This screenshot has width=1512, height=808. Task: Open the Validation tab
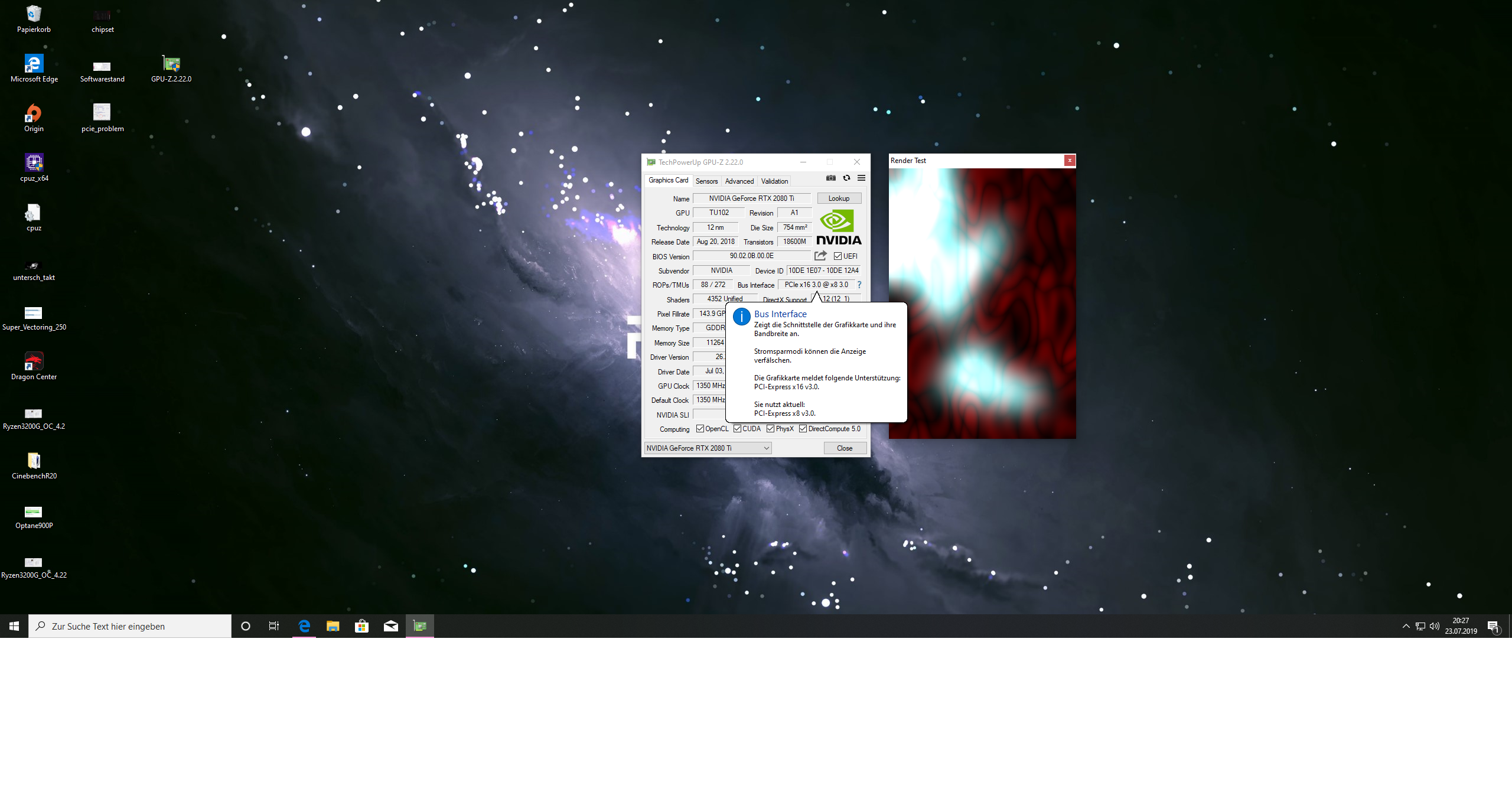click(774, 181)
